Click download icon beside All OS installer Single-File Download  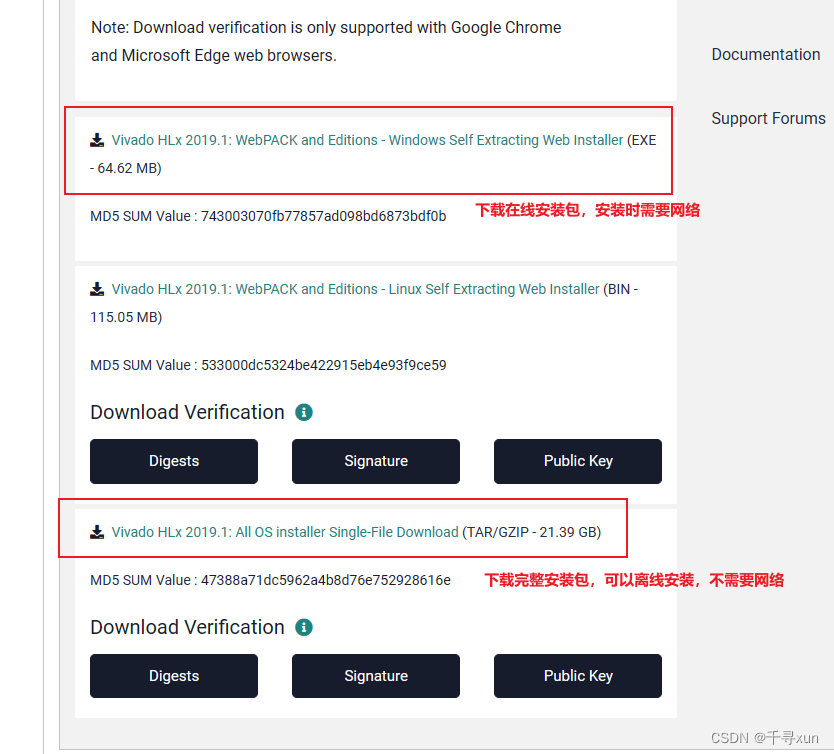point(97,532)
